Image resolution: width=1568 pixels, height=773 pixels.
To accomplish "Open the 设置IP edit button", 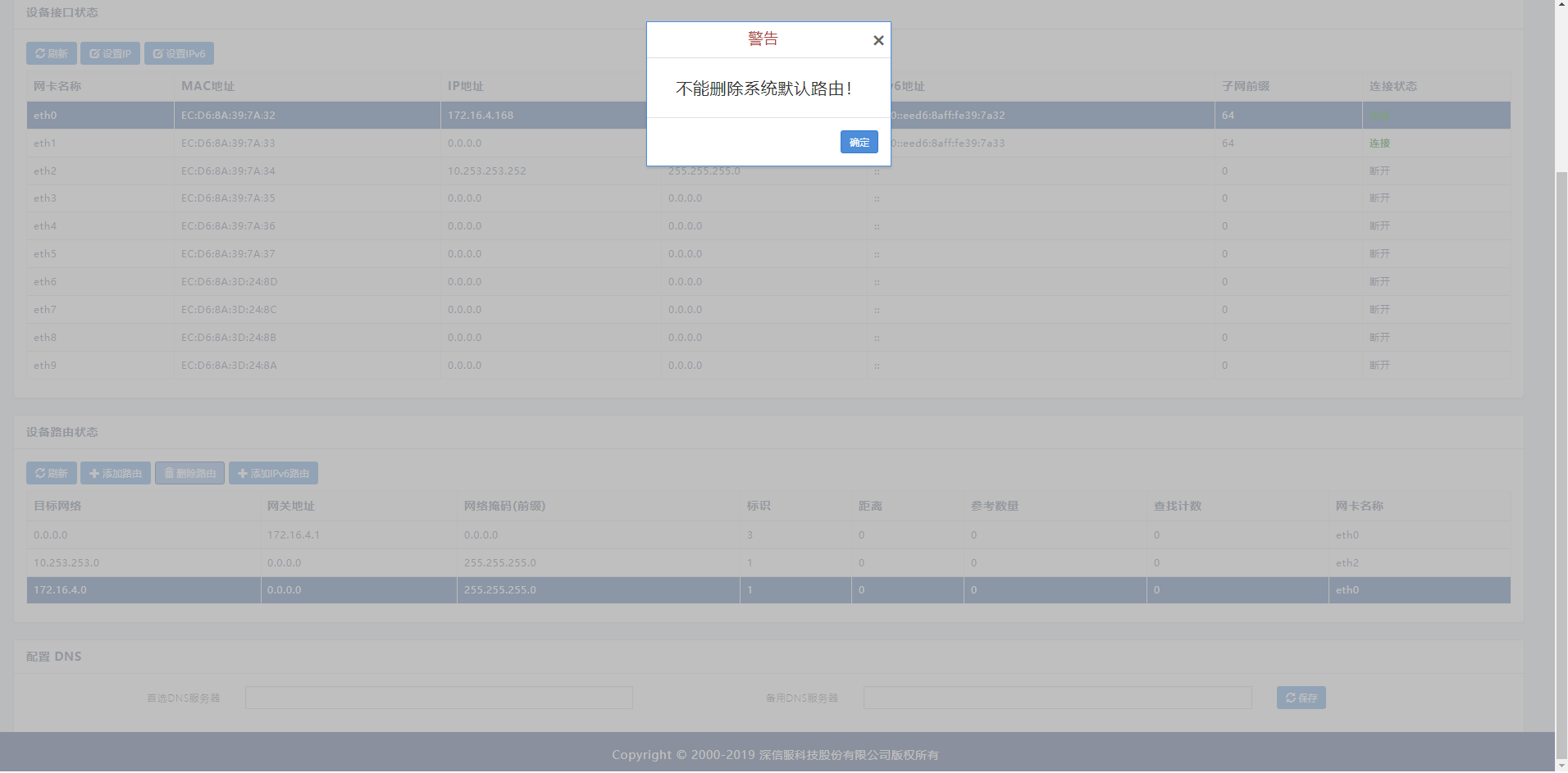I will pos(110,53).
